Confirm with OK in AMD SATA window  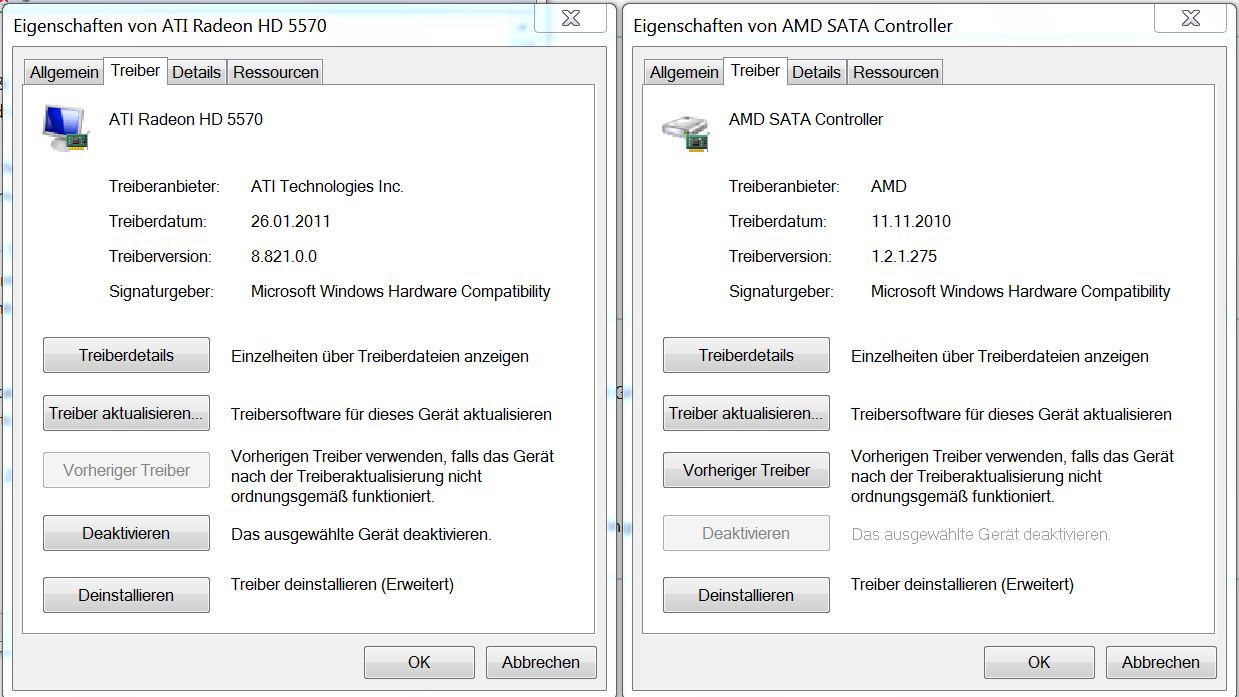pos(1039,662)
